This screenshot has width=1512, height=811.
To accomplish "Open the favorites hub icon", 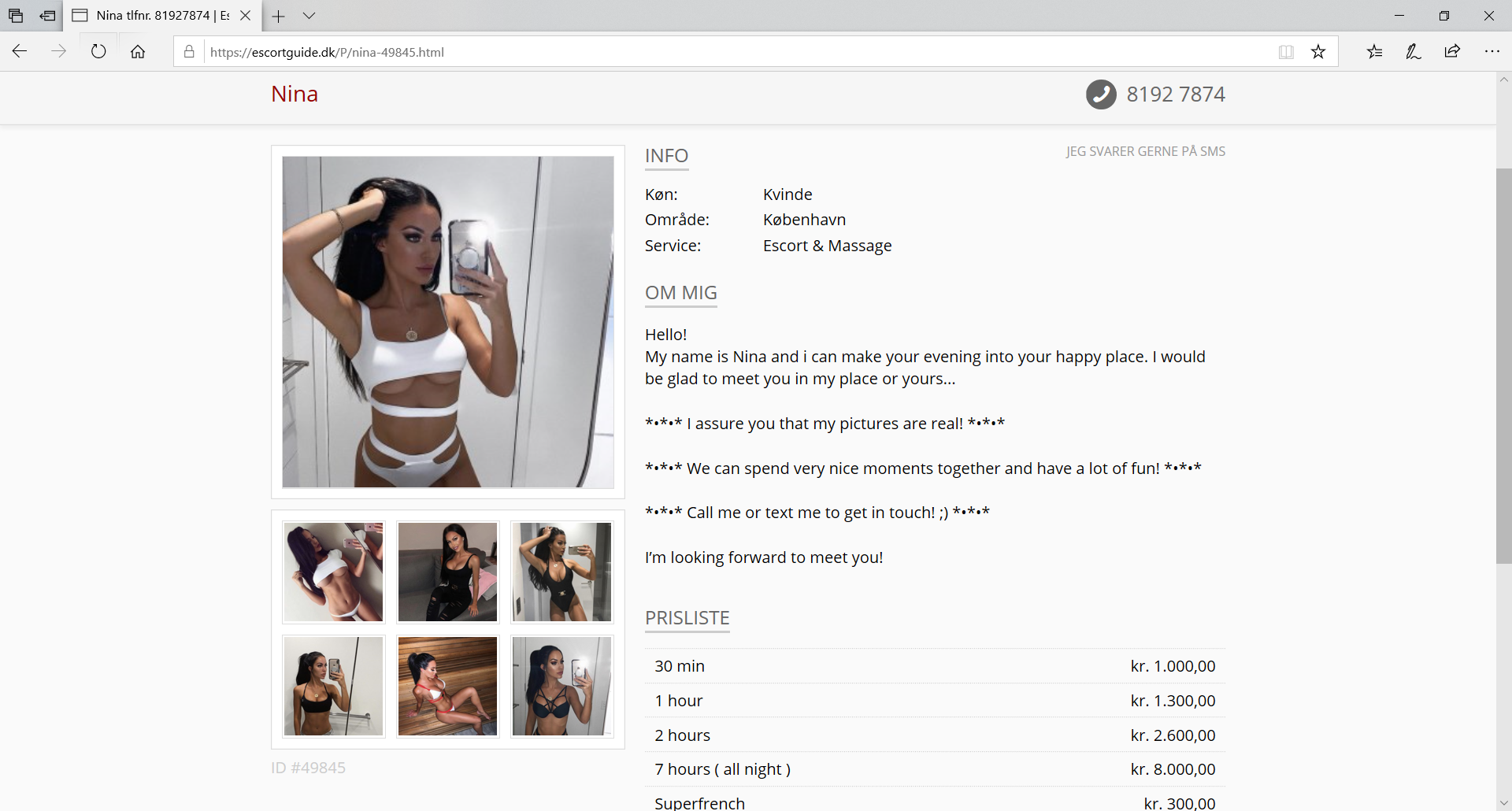I will click(x=1374, y=52).
